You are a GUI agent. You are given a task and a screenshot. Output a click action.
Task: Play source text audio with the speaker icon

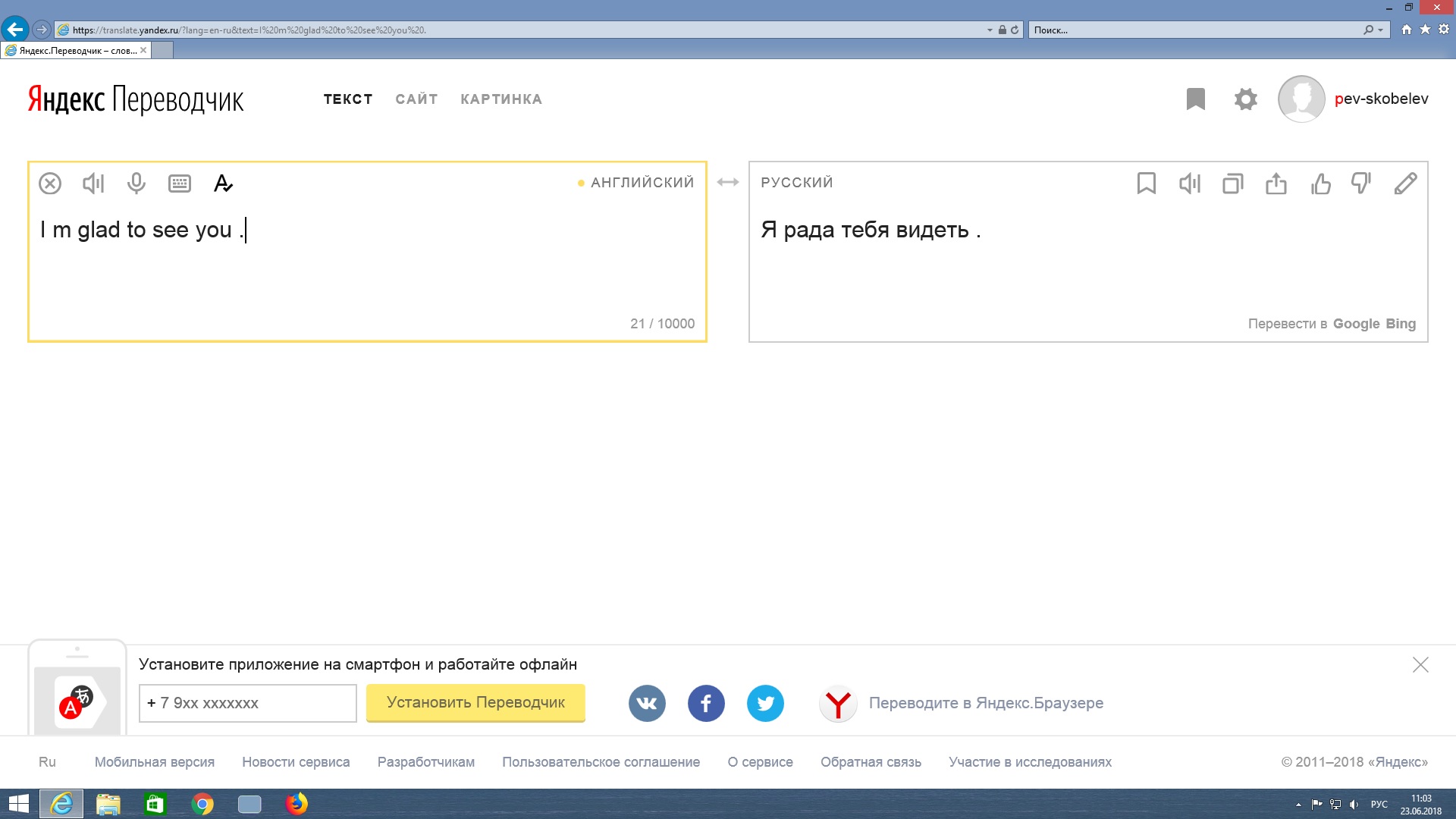tap(93, 184)
